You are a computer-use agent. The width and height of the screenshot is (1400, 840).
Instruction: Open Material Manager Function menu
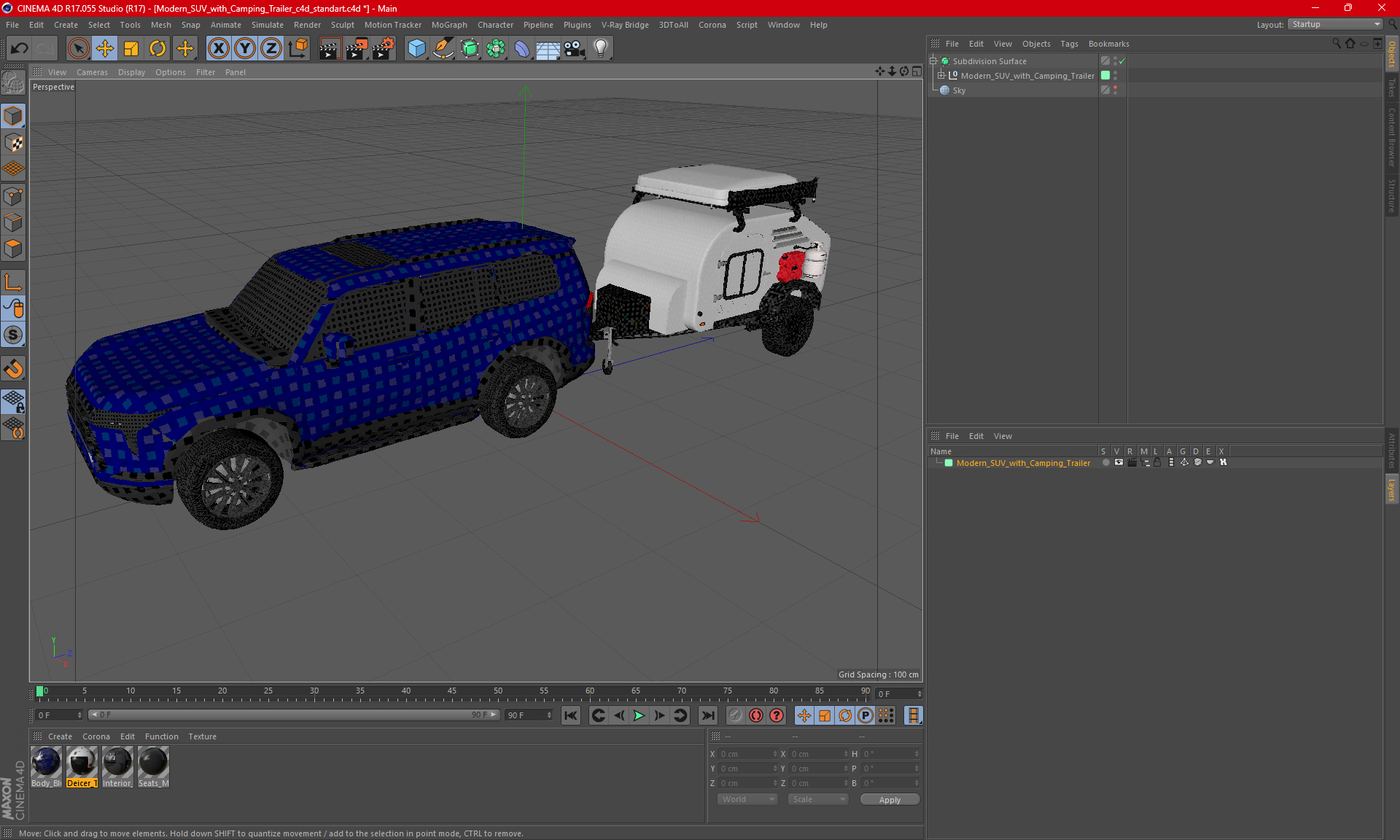click(161, 736)
